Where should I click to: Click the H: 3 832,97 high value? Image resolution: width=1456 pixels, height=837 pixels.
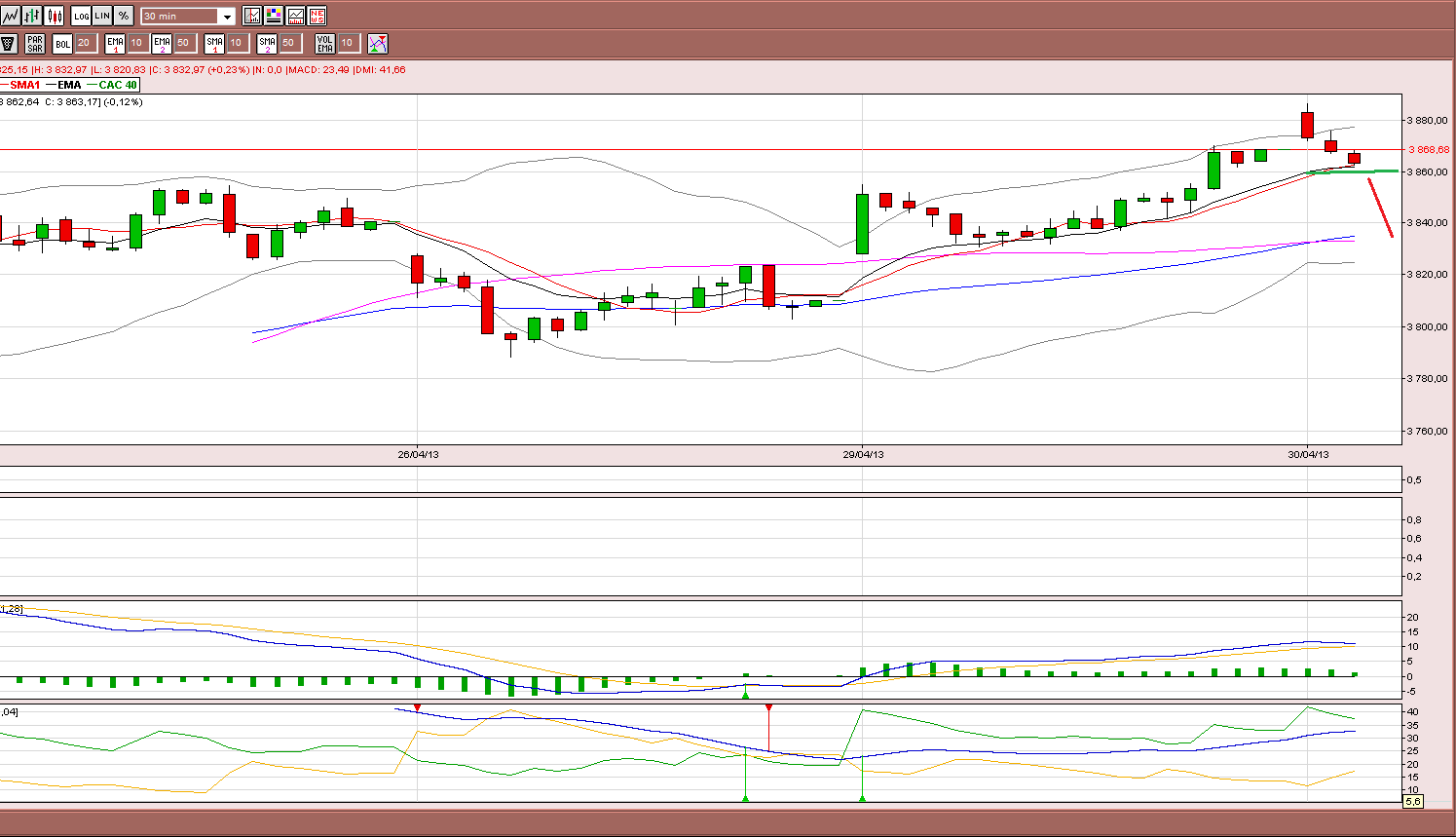coord(59,70)
